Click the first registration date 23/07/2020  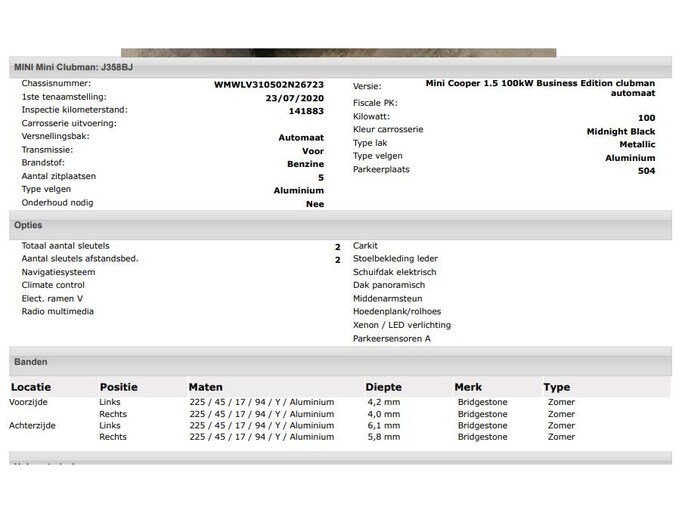click(294, 99)
